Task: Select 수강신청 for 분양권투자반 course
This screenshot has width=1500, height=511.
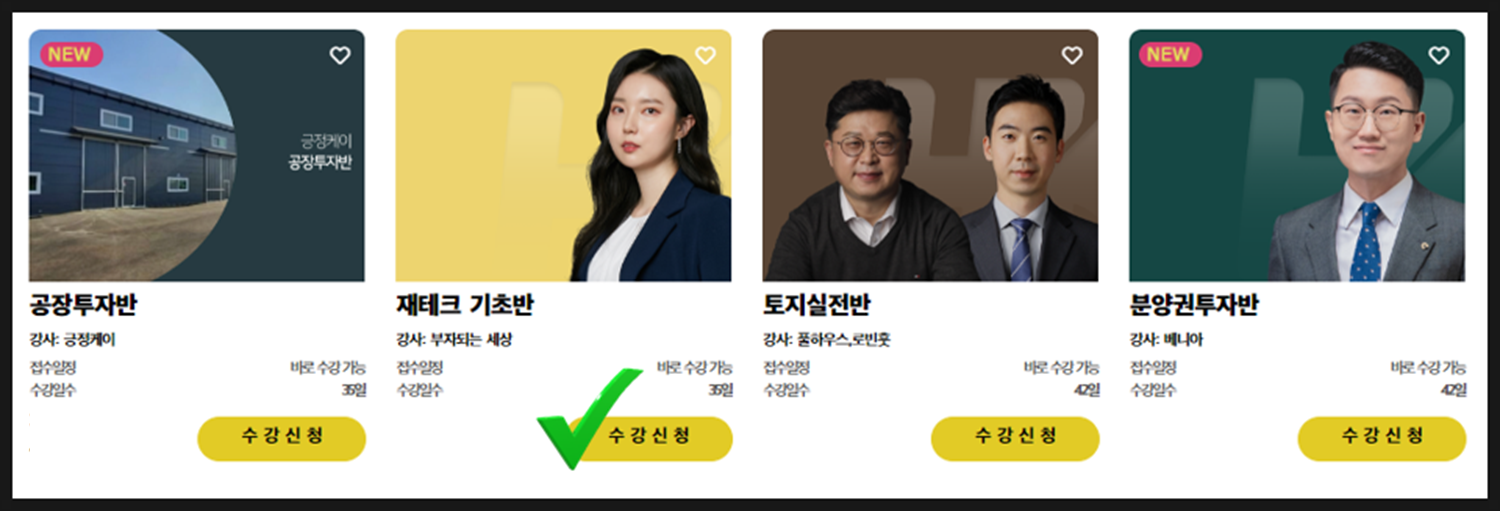Action: pyautogui.click(x=1382, y=438)
